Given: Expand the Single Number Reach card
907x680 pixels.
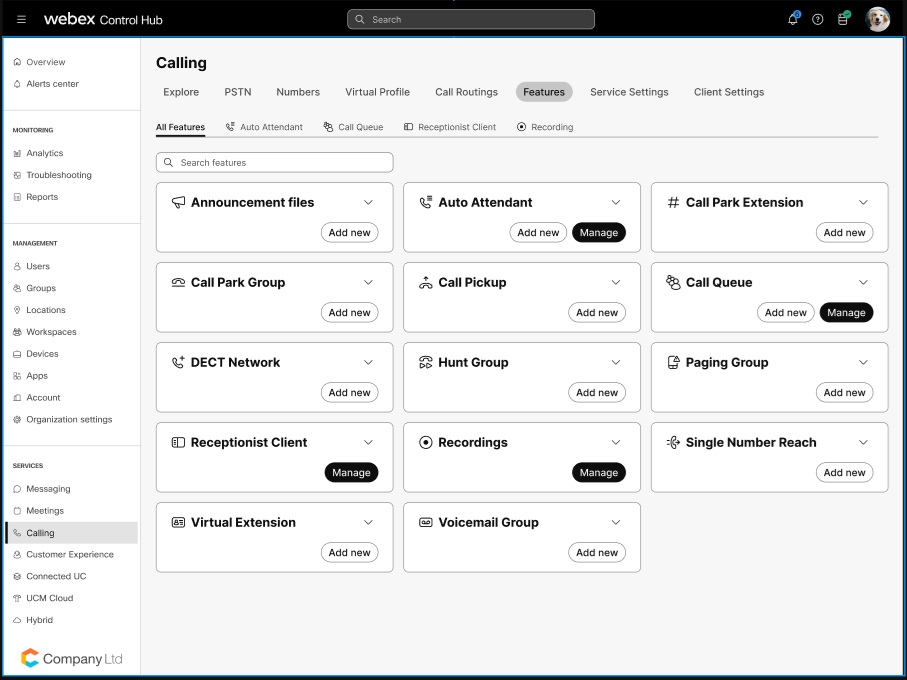Looking at the screenshot, I should coord(864,442).
